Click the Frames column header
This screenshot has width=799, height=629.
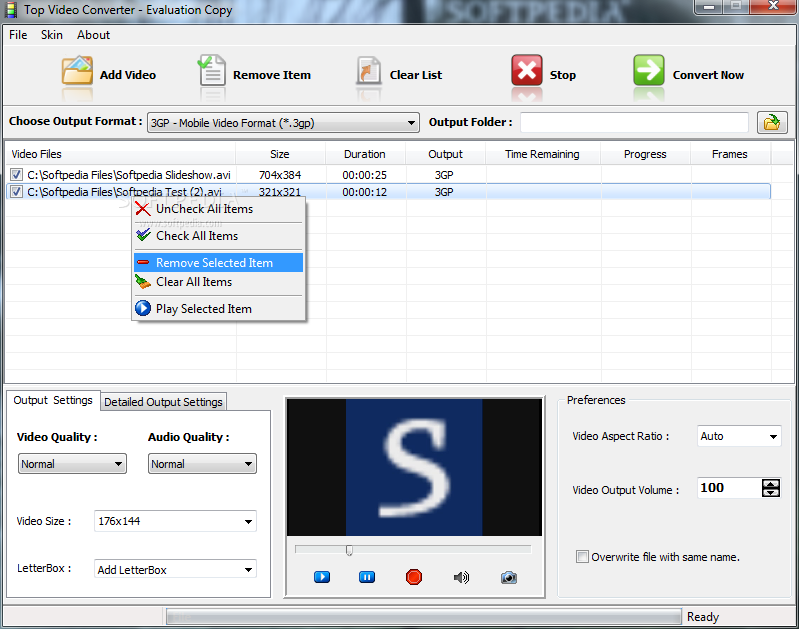pos(730,154)
